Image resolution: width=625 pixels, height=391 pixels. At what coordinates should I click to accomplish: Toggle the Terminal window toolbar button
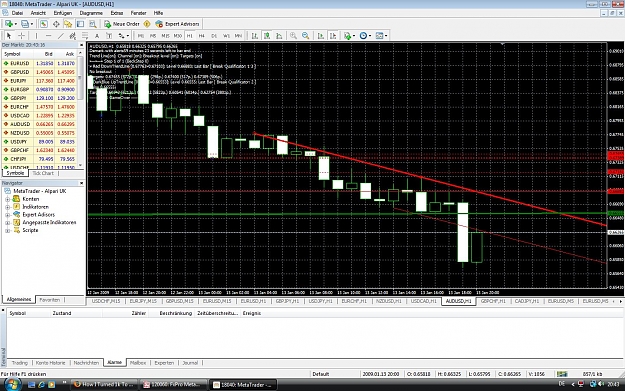[x=81, y=24]
